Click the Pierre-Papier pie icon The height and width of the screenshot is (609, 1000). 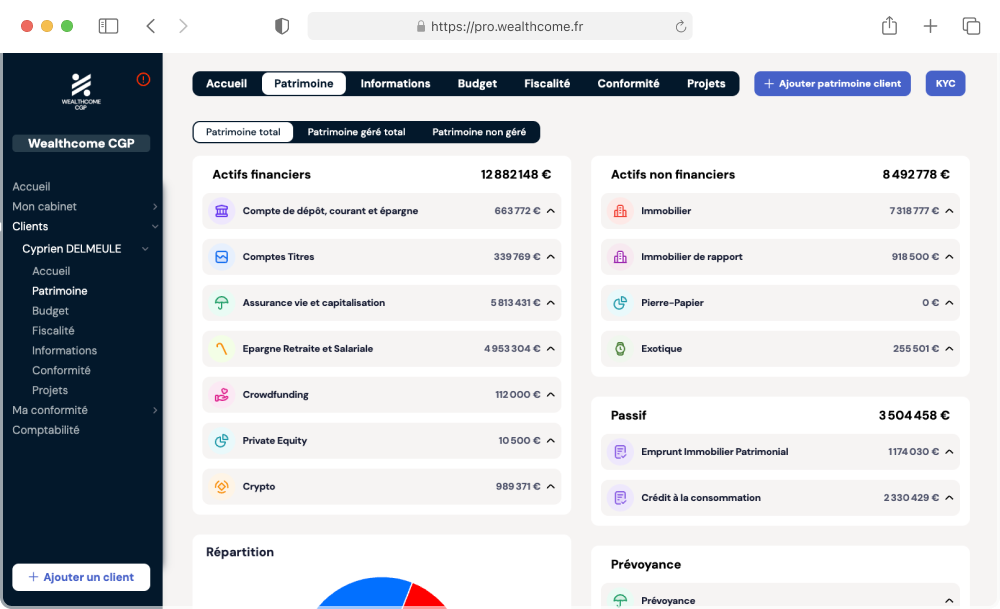coord(620,303)
